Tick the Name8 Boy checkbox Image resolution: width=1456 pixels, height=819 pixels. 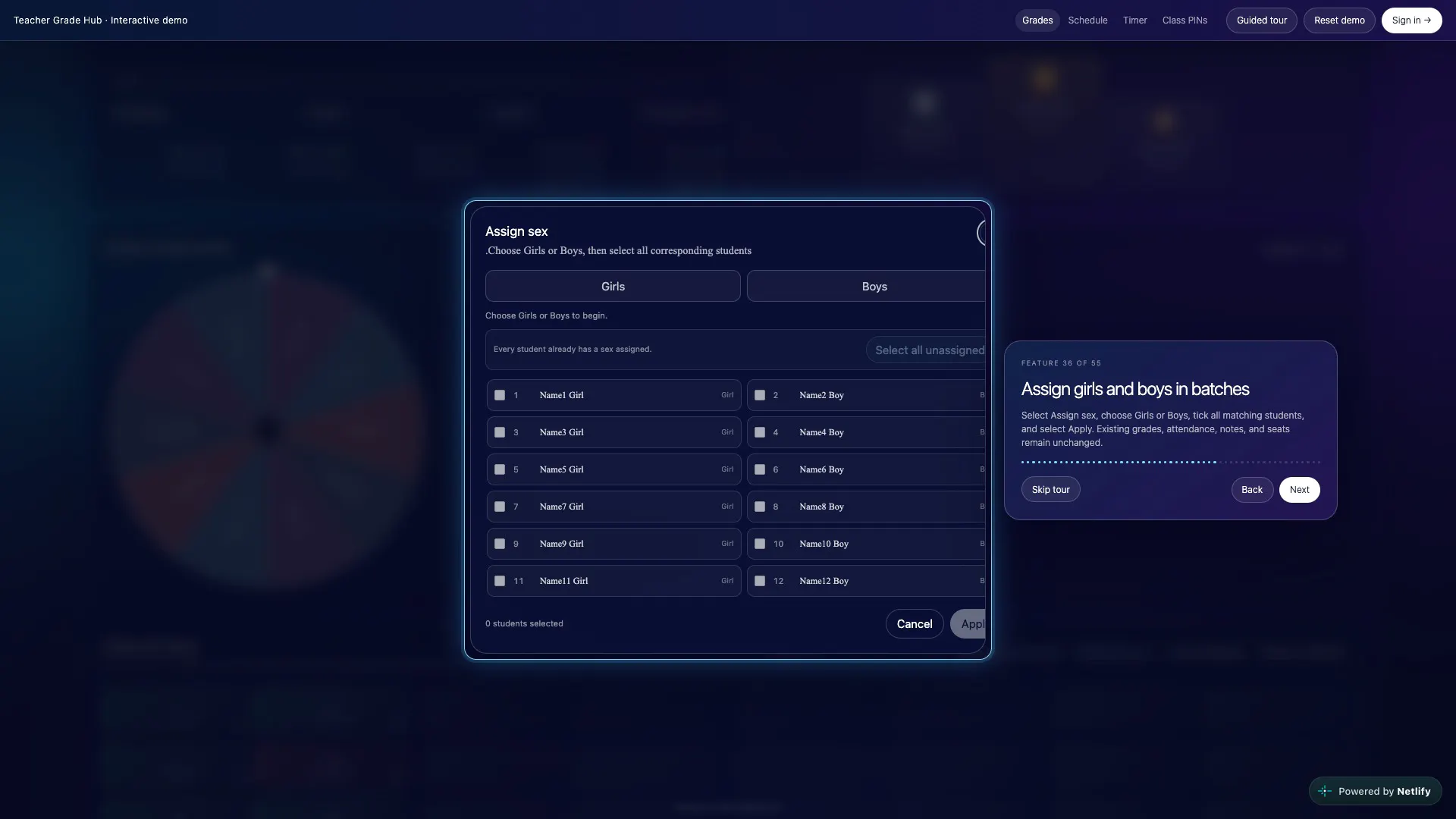coord(760,507)
